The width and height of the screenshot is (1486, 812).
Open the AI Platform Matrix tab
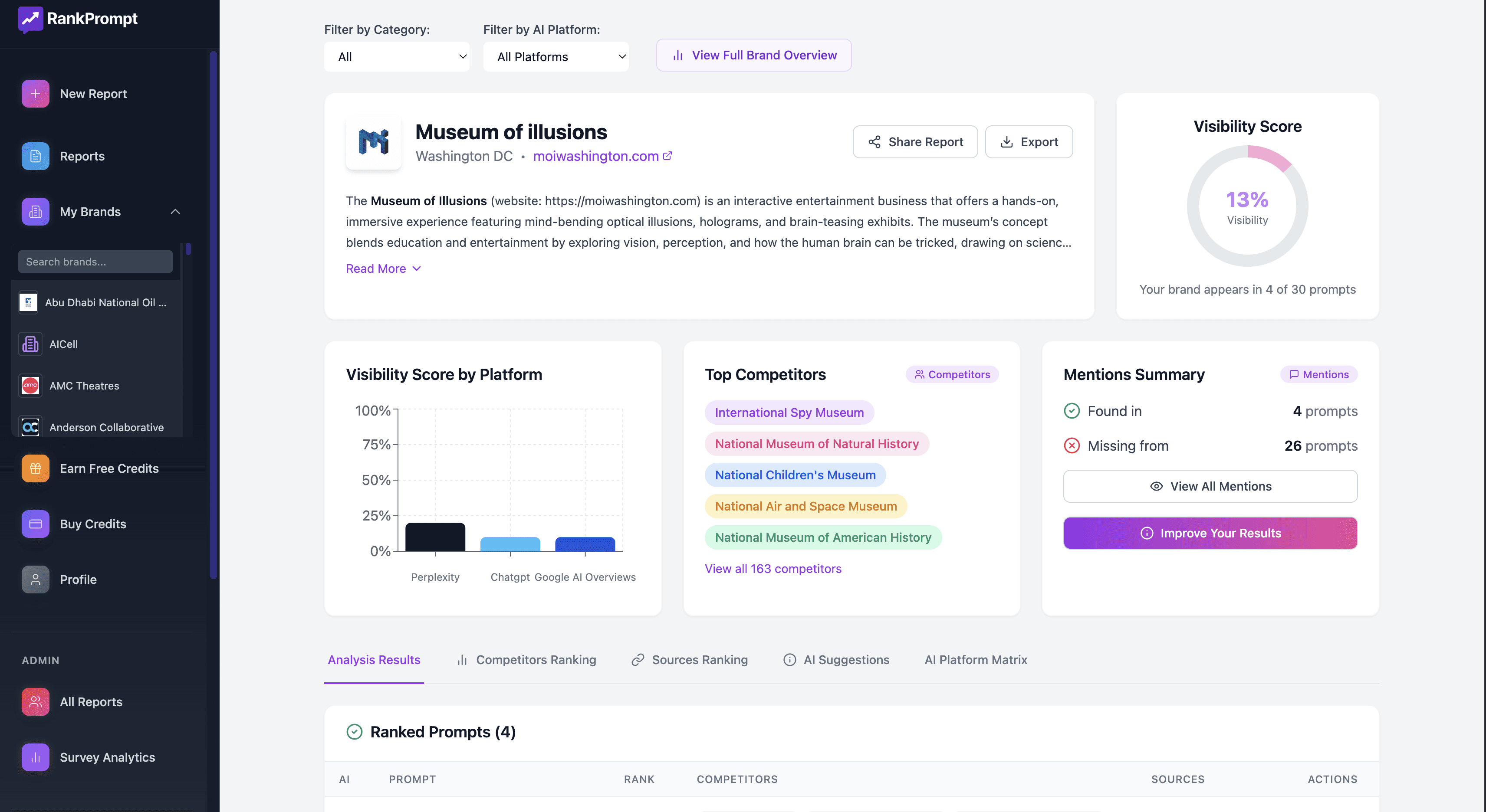coord(976,660)
